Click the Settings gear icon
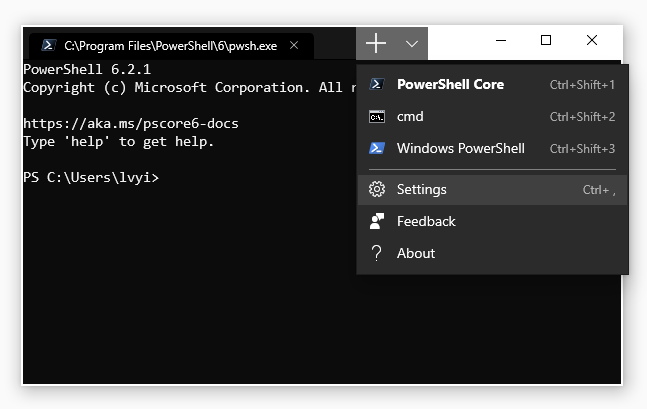This screenshot has width=647, height=409. tap(377, 190)
